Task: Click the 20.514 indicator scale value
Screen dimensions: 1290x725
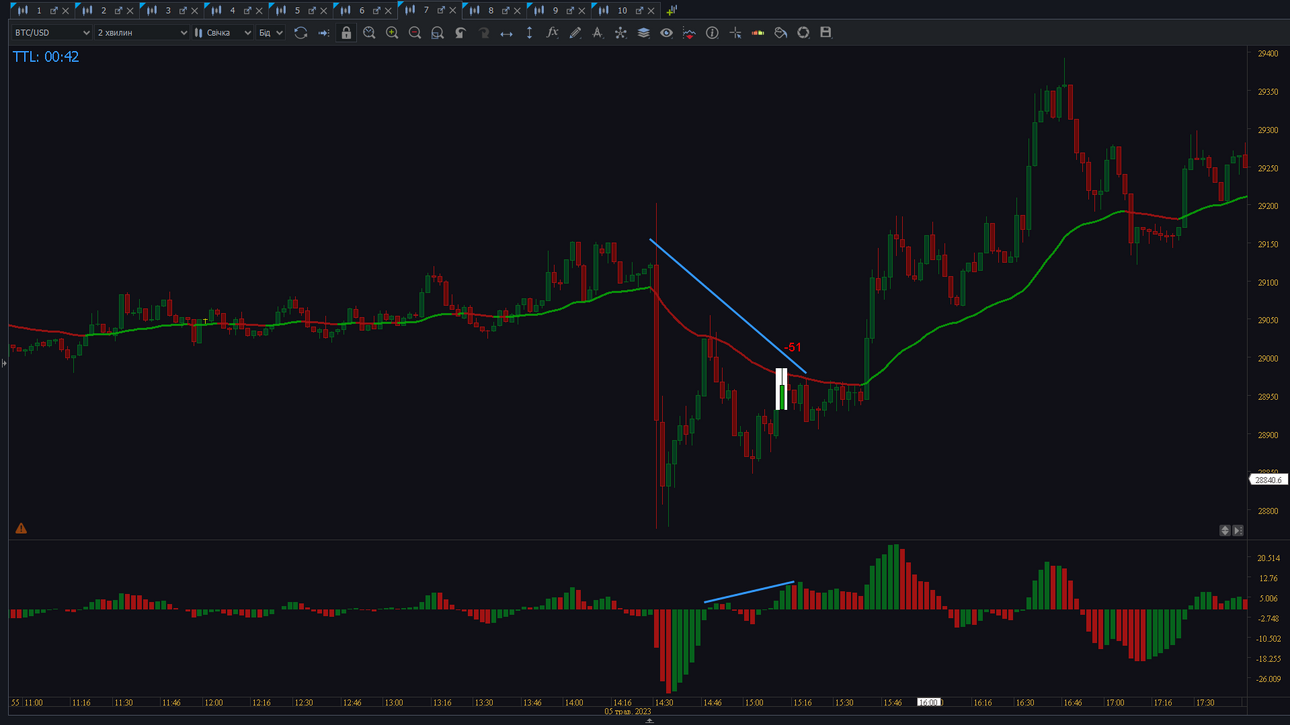Action: pos(1269,558)
